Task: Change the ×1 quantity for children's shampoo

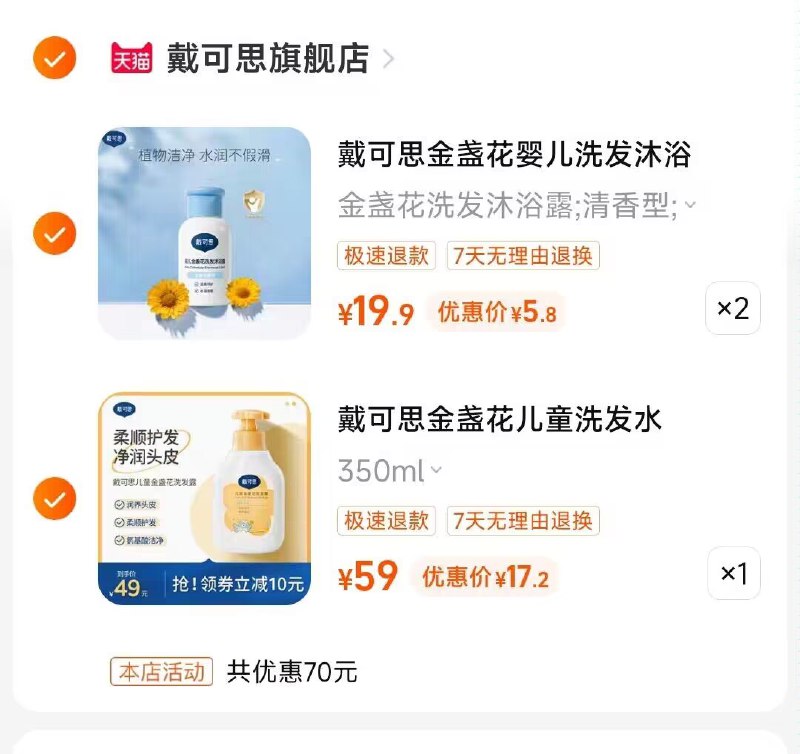Action: [733, 573]
